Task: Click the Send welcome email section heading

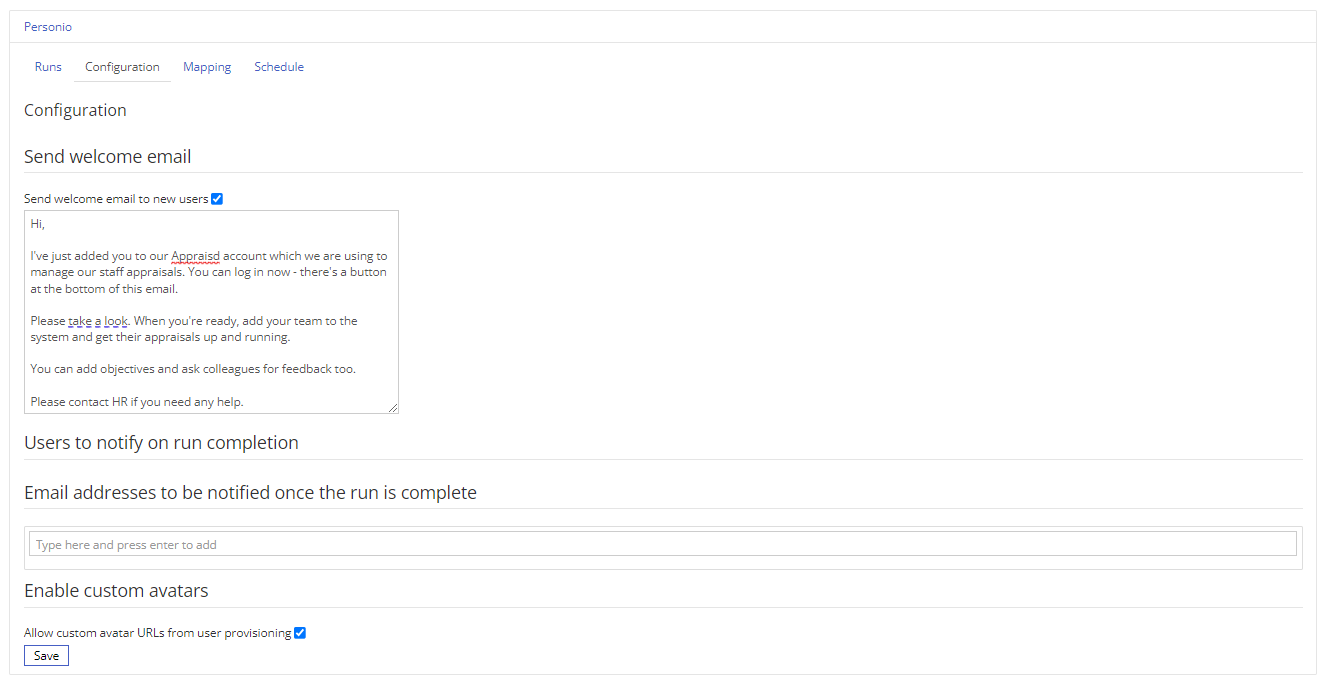Action: 108,157
